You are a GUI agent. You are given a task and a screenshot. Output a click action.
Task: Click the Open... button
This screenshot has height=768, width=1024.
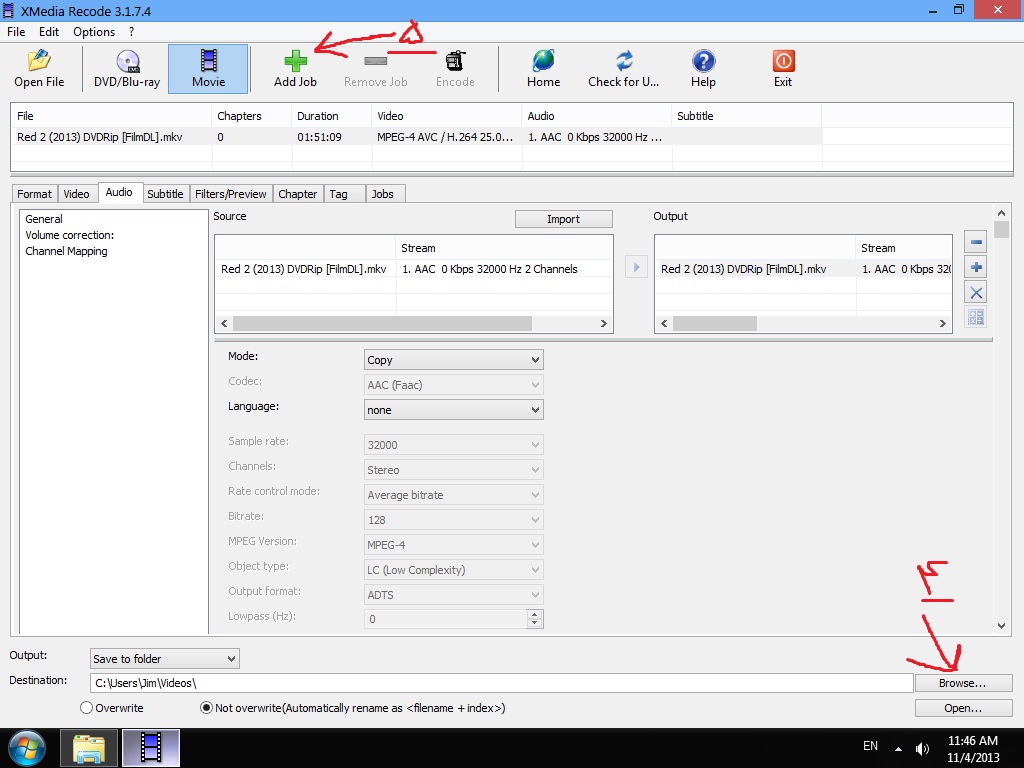(963, 708)
